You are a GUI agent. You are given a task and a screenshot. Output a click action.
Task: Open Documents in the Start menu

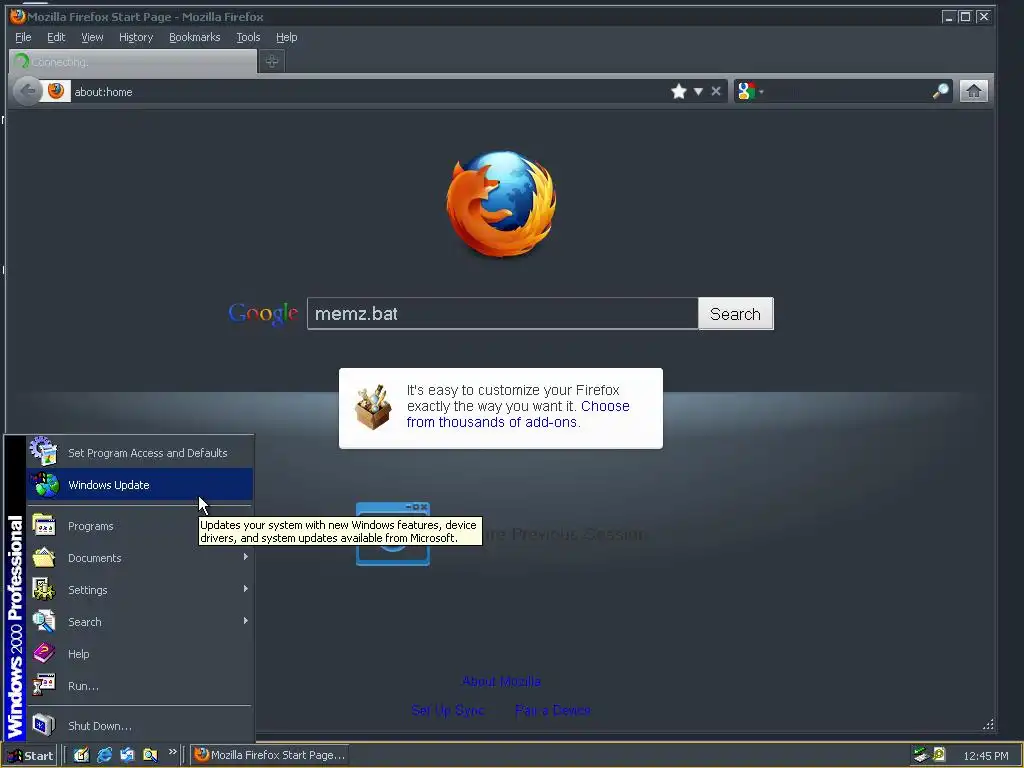[140, 558]
